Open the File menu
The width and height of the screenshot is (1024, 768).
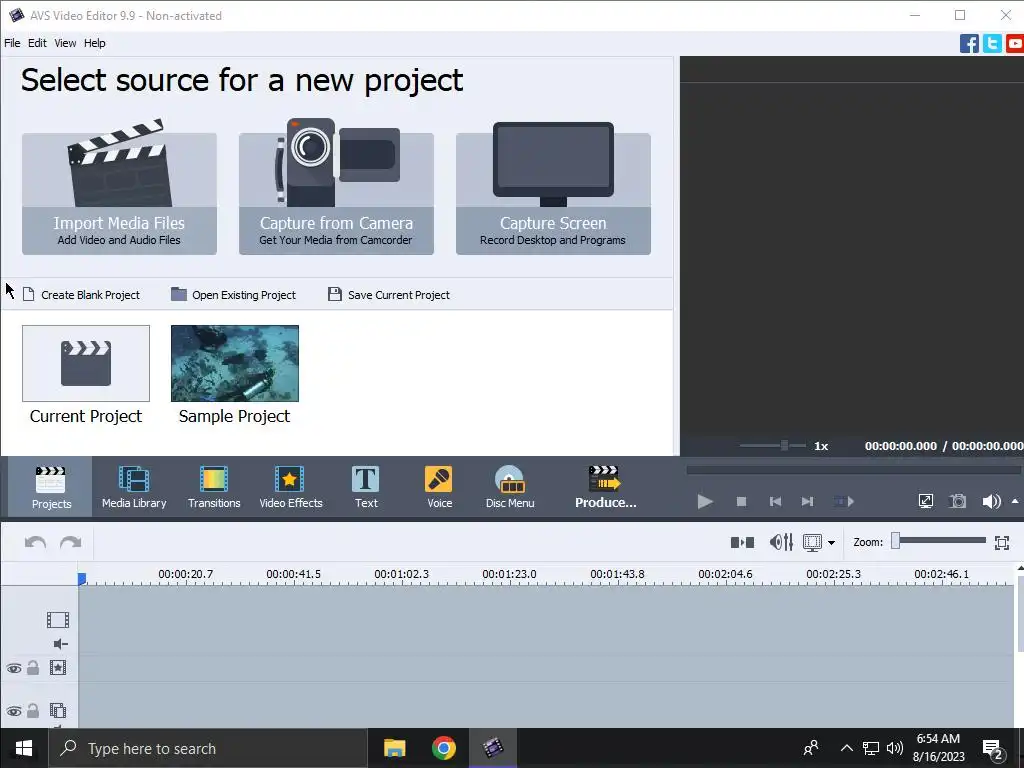[12, 43]
